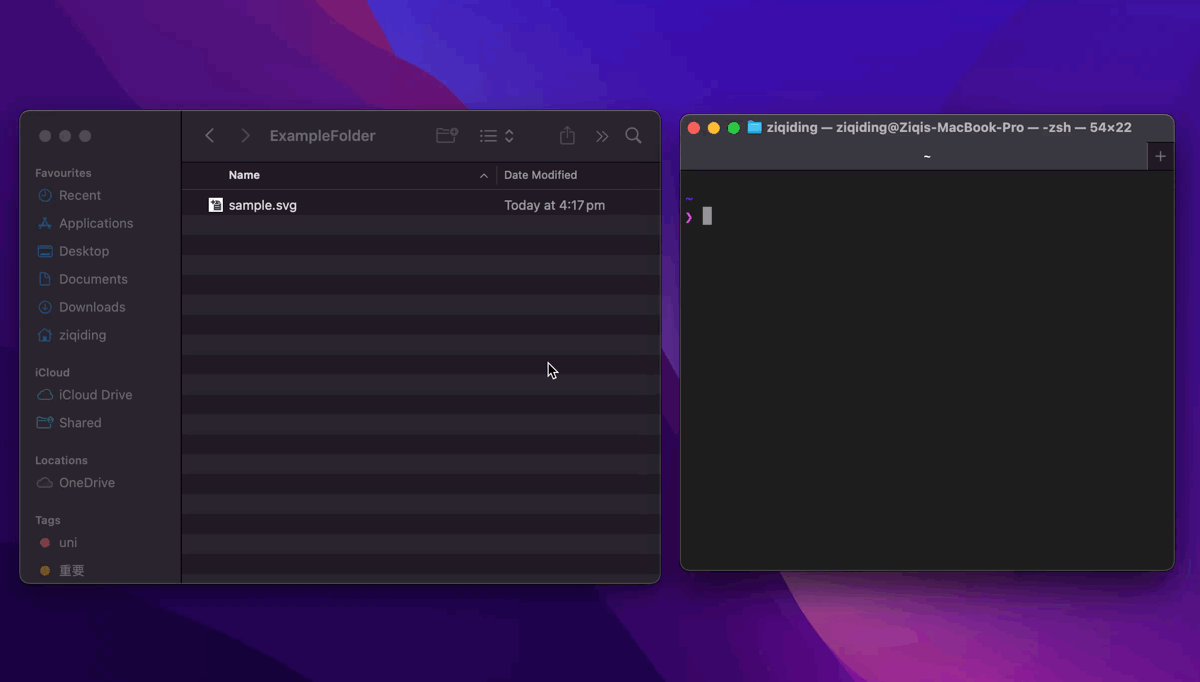Screen dimensions: 1200x682
Task: Expand the toolbar overflow chevrons
Action: click(x=602, y=136)
